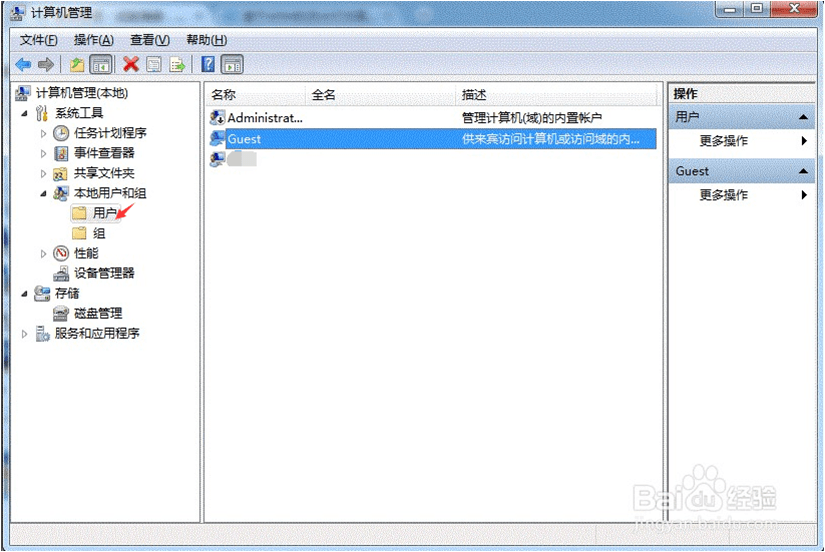Select 磁盘管理 in the tree
Image resolution: width=825 pixels, height=552 pixels.
[97, 313]
